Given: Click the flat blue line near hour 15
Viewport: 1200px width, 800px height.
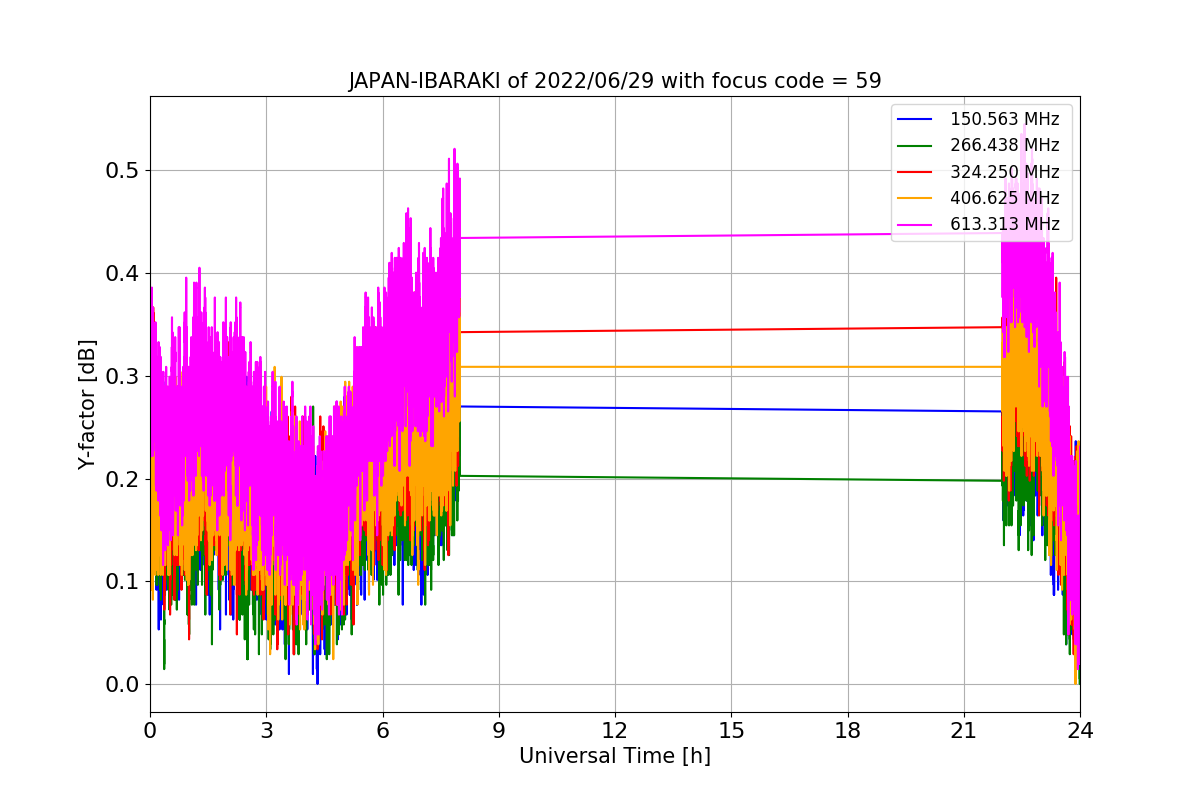Looking at the screenshot, I should click(x=731, y=408).
